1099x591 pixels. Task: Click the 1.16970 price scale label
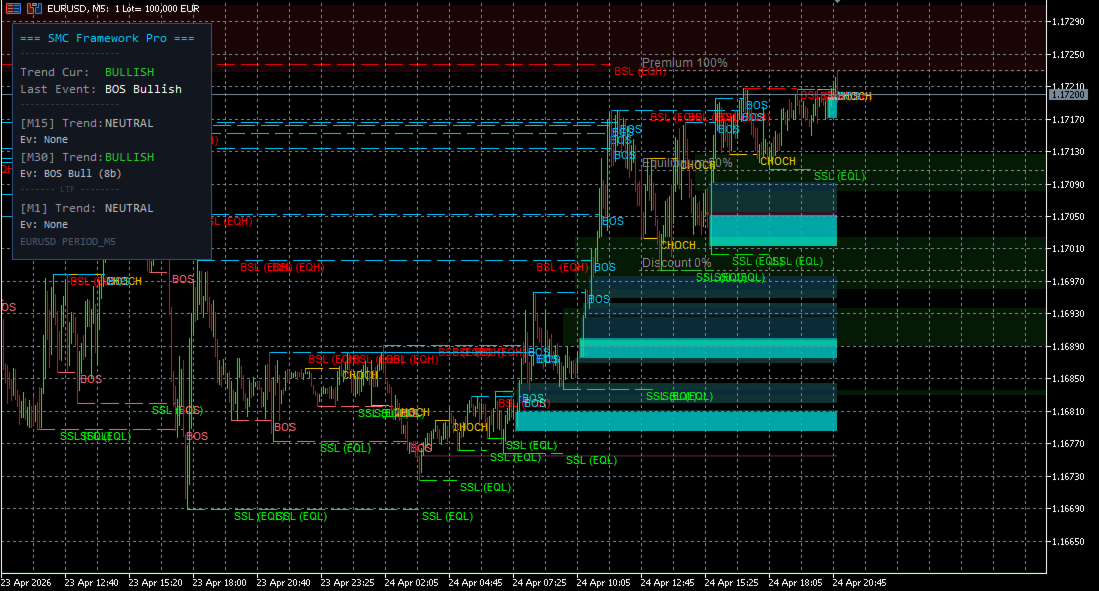pyautogui.click(x=1068, y=282)
